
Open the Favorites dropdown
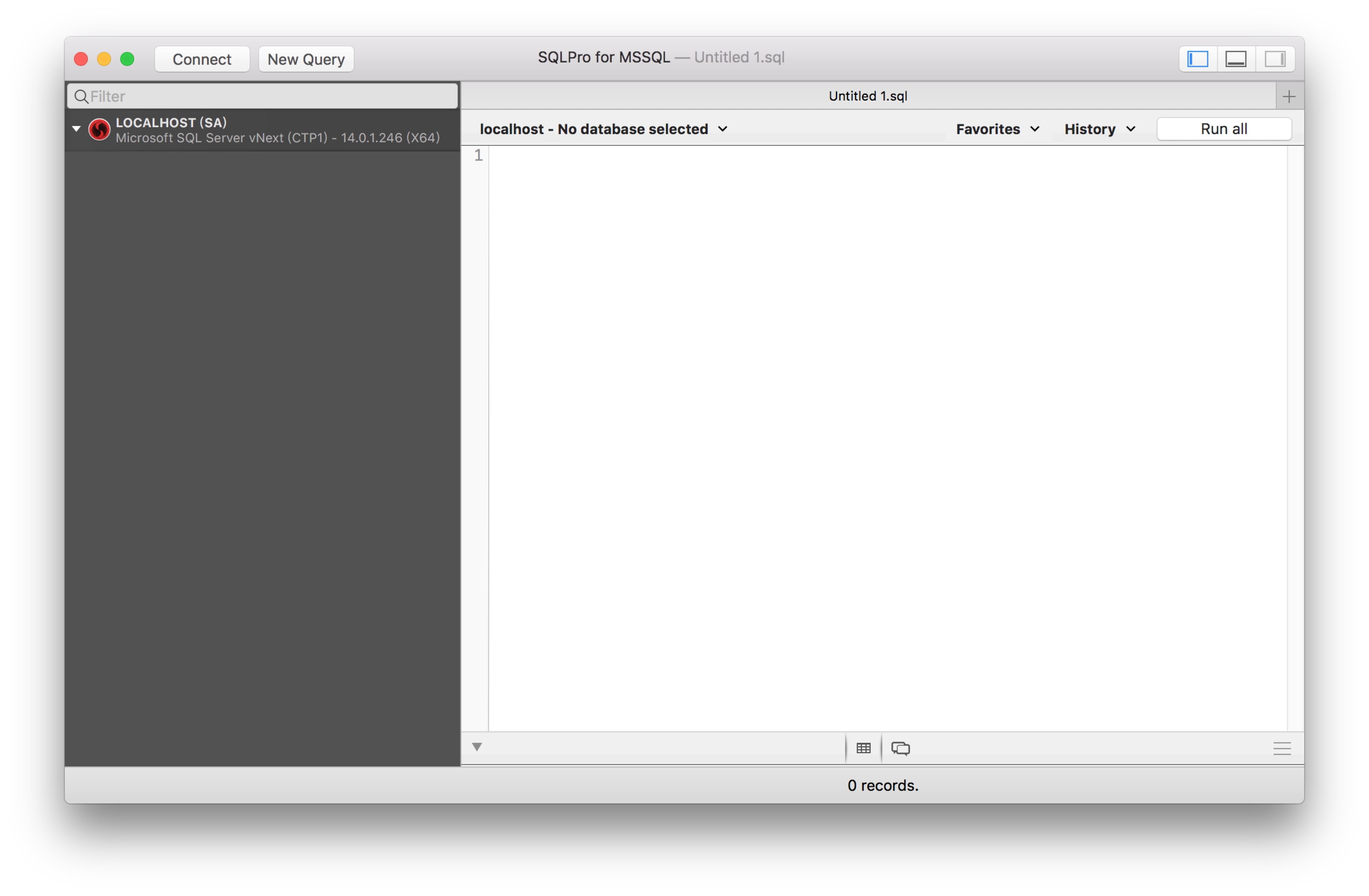(997, 129)
